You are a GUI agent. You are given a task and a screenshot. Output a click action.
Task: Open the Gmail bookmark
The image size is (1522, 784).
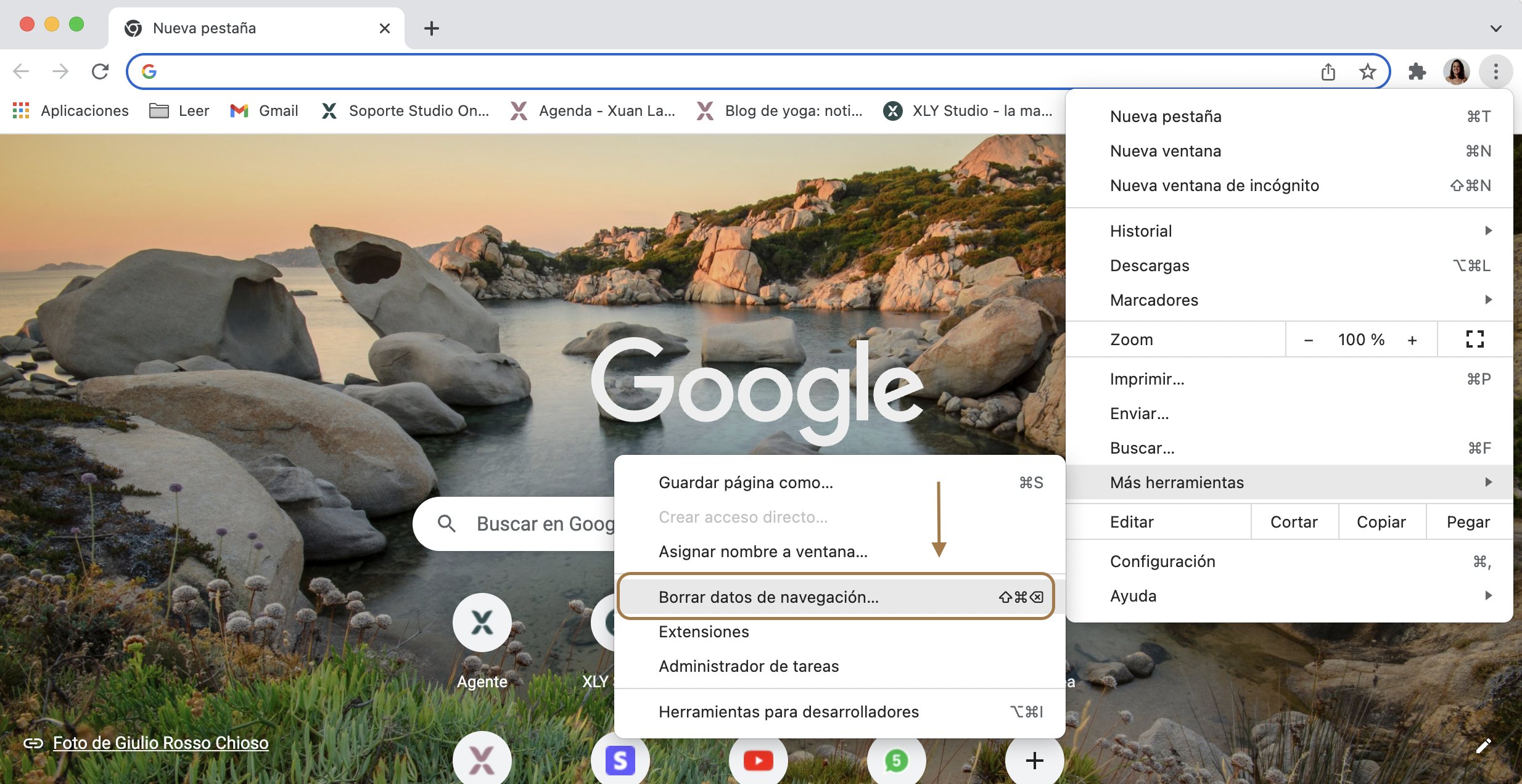click(264, 110)
